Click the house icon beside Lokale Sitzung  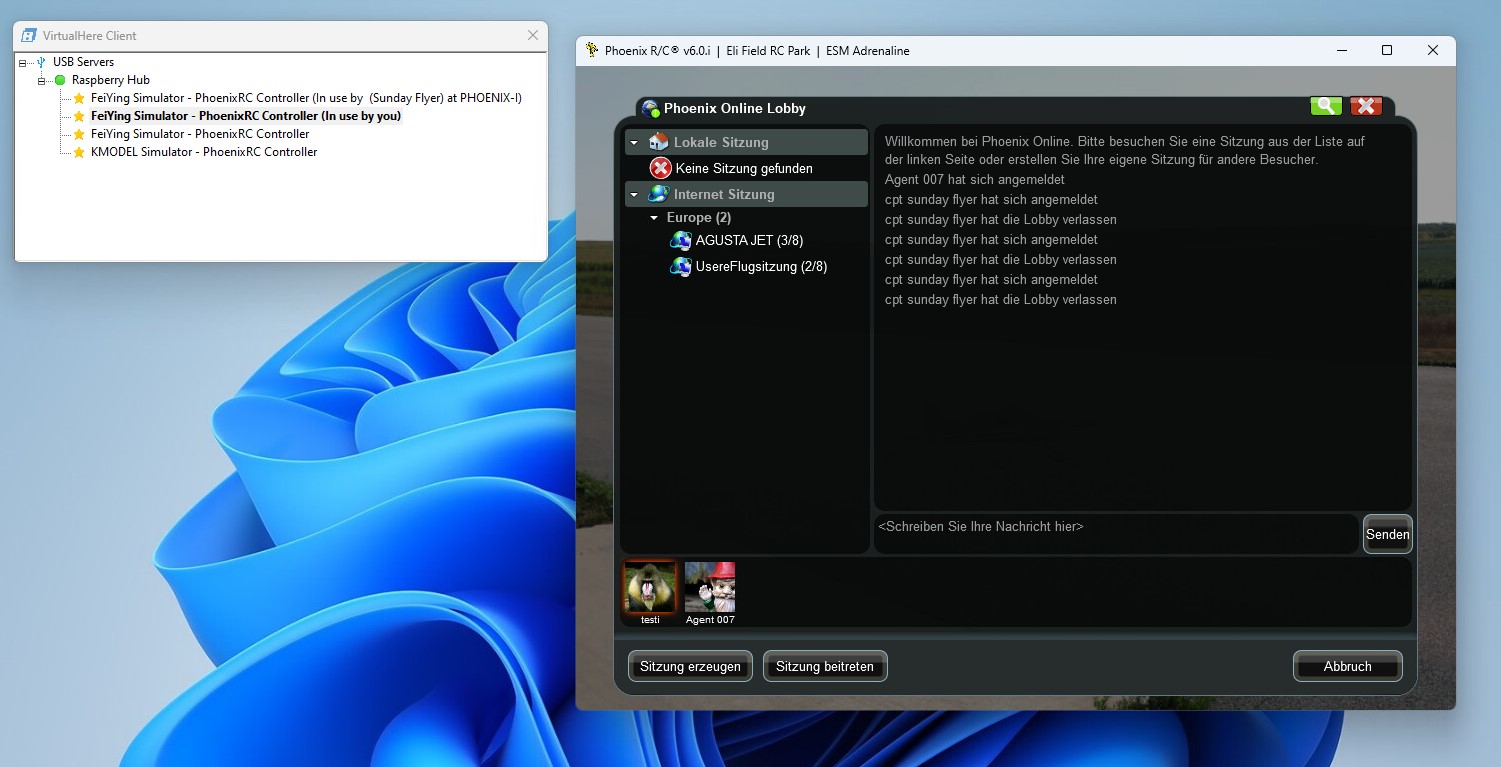pyautogui.click(x=658, y=142)
